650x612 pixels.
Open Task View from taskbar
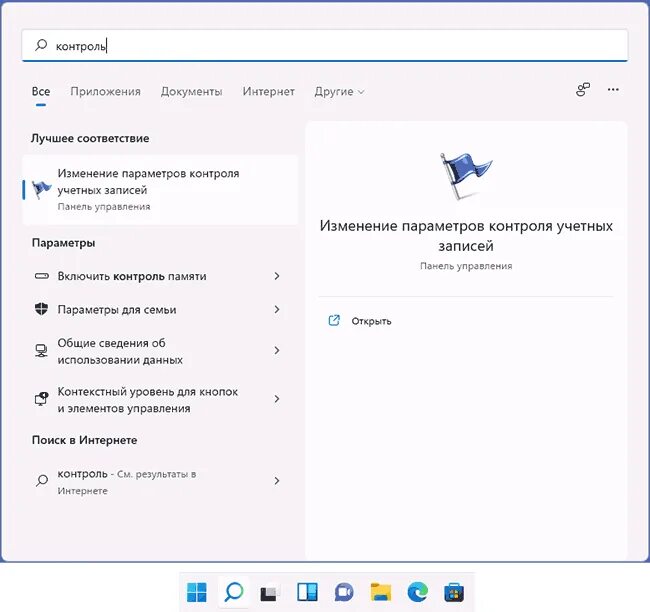270,593
